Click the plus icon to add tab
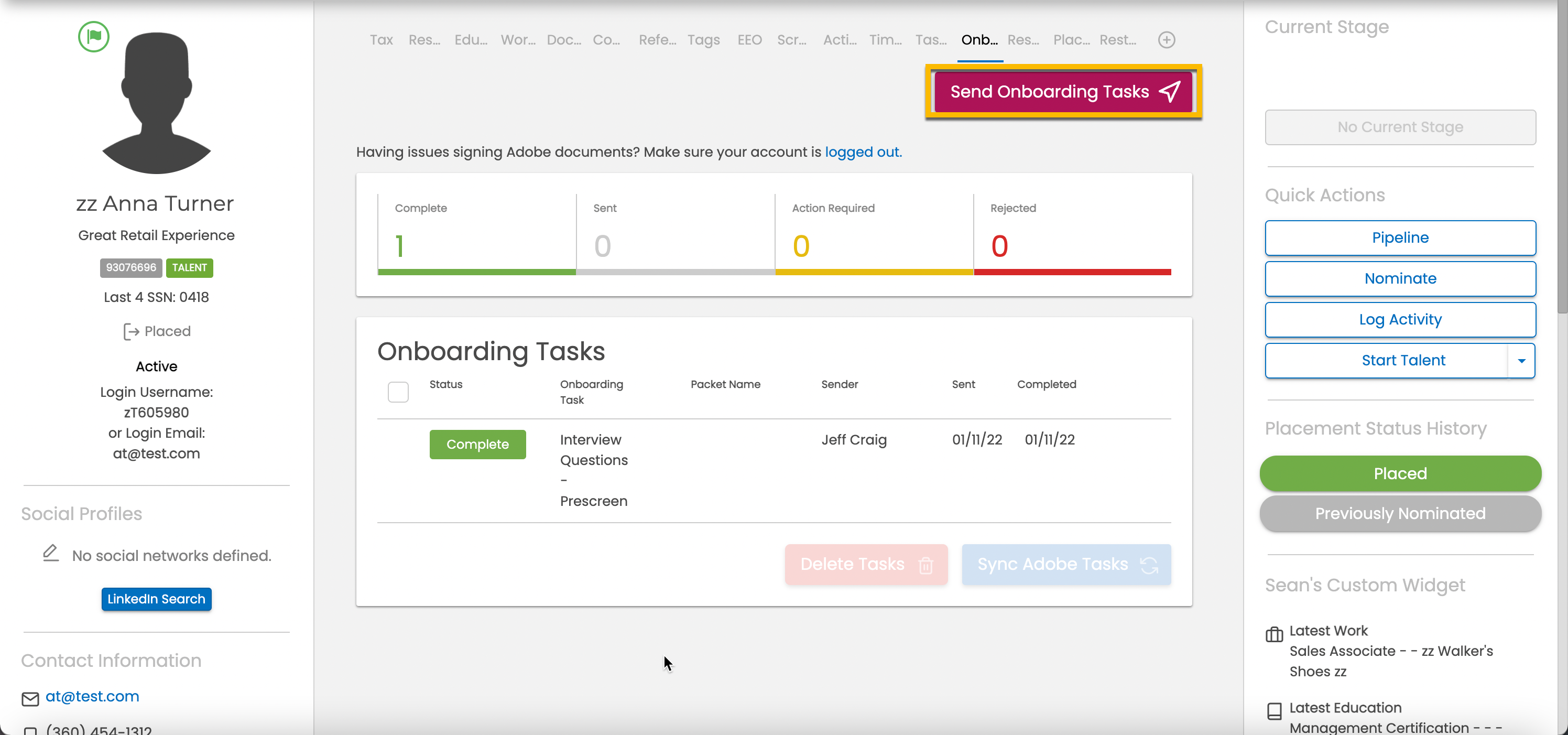Screen dimensions: 1568x735 click(1166, 40)
